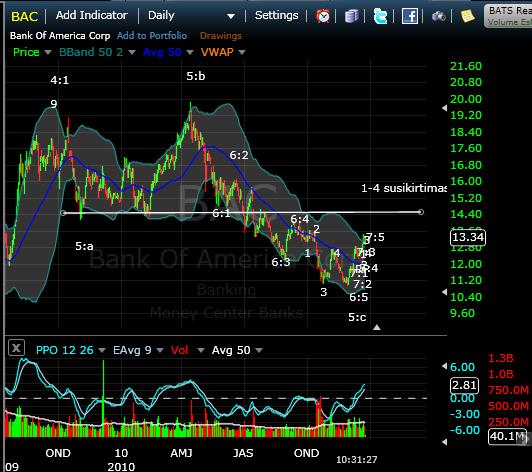Click the 40.1M volume value label
Image resolution: width=532 pixels, height=472 pixels.
click(x=508, y=436)
